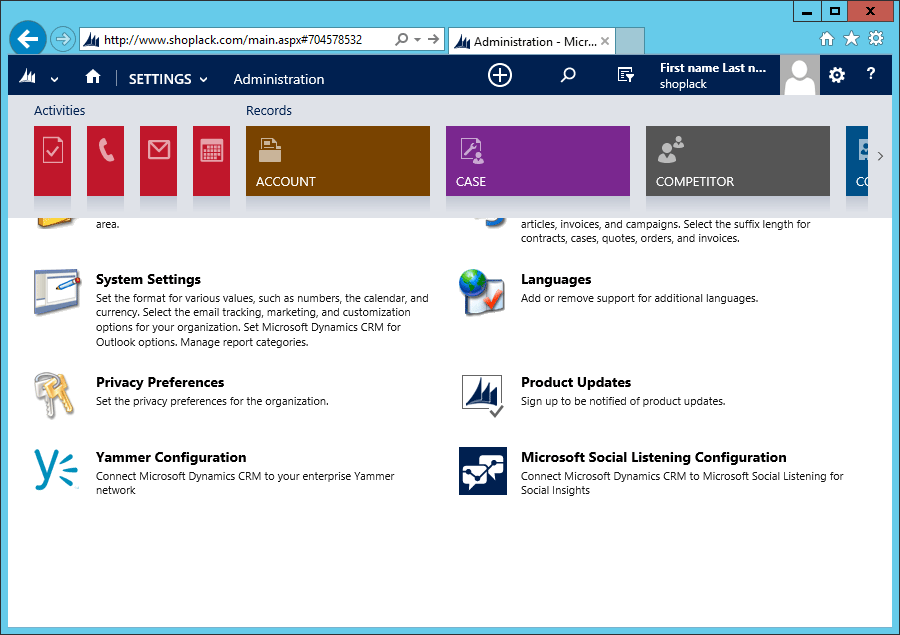Screen dimensions: 900x635
Task: Open the Privacy Preferences link
Action: 160,382
